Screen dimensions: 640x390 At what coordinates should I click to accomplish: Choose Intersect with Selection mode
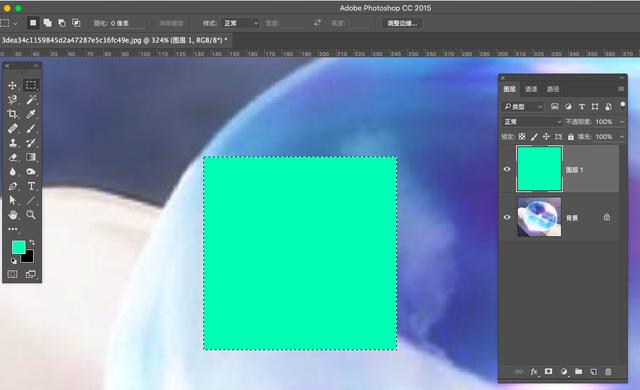click(76, 23)
